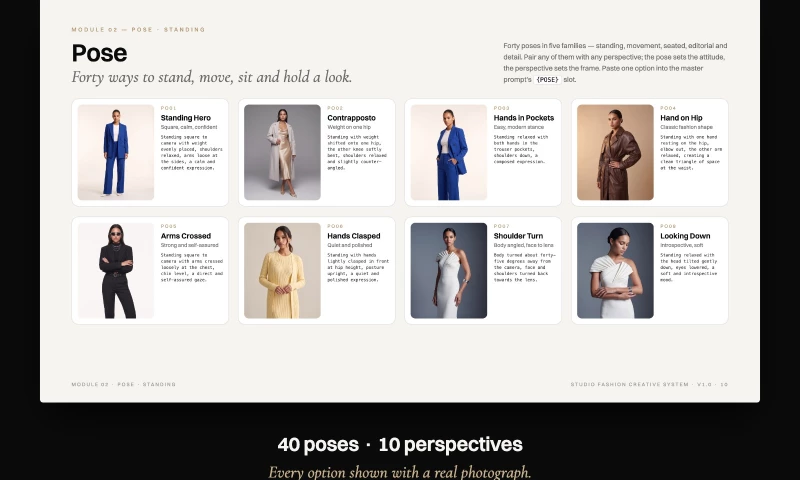Click the Hands Clasped yellow cardigan photo

282,270
